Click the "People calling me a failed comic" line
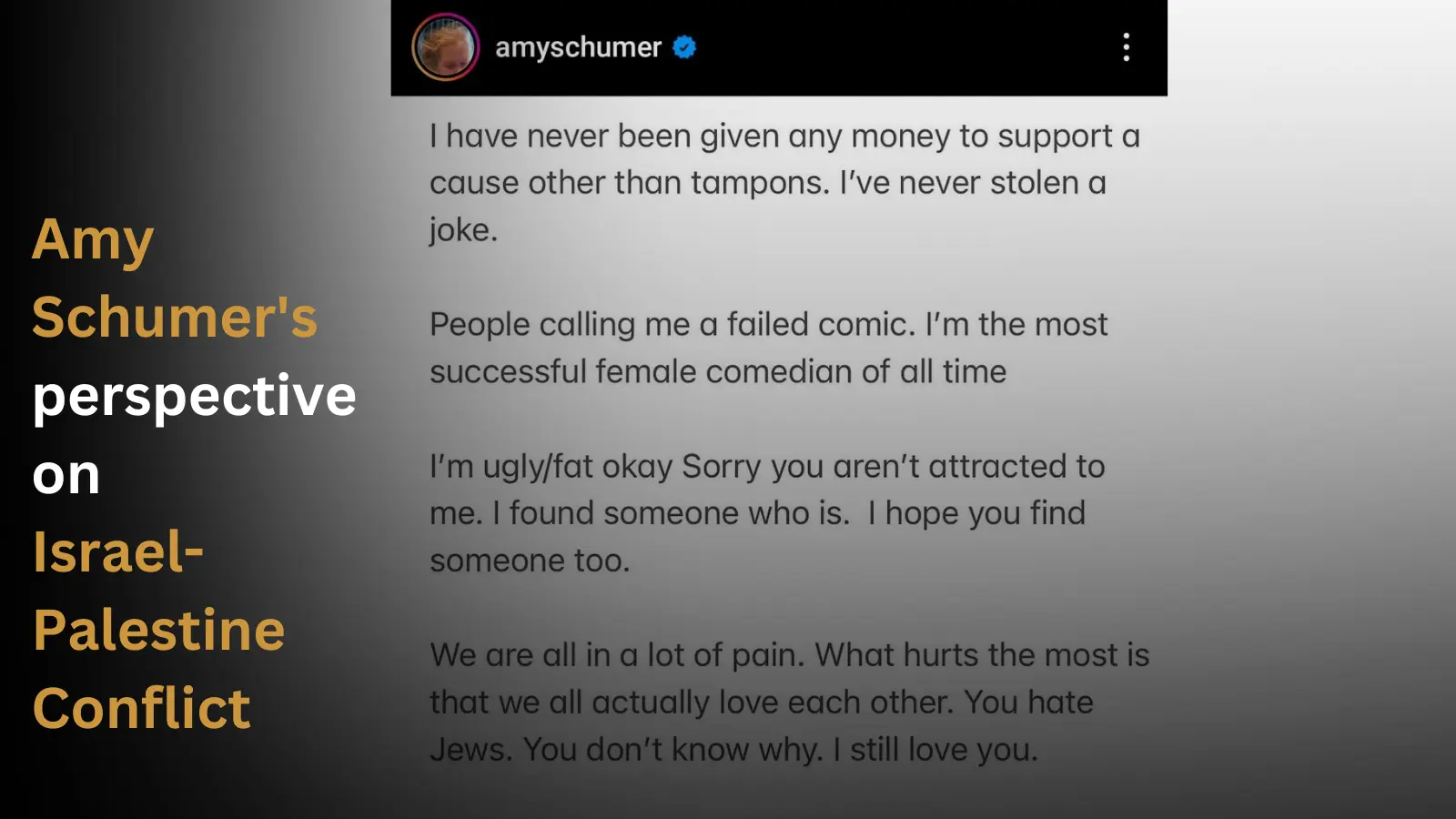Image resolution: width=1456 pixels, height=819 pixels. (x=769, y=325)
